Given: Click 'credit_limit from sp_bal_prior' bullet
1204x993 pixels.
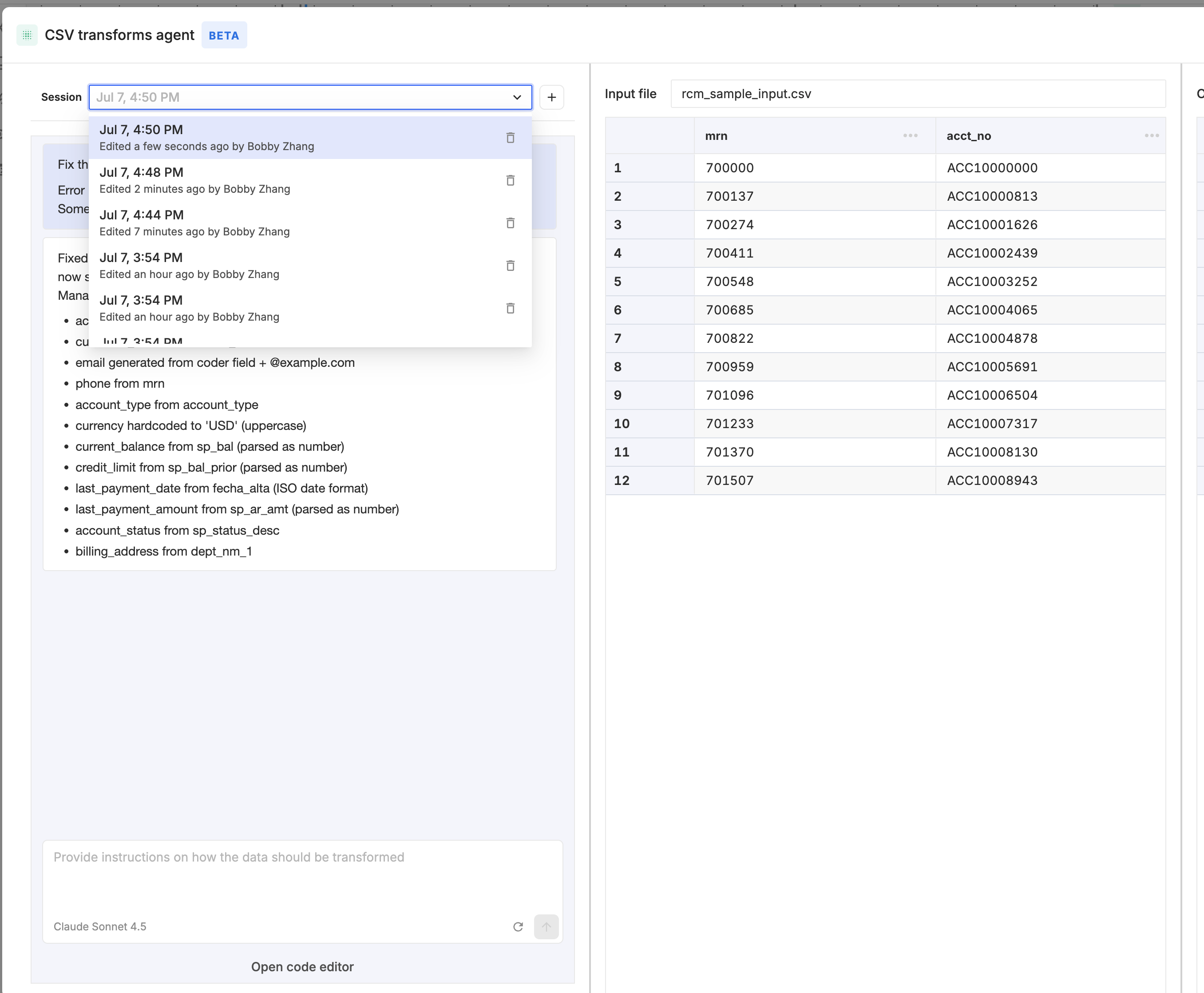Looking at the screenshot, I should point(211,467).
